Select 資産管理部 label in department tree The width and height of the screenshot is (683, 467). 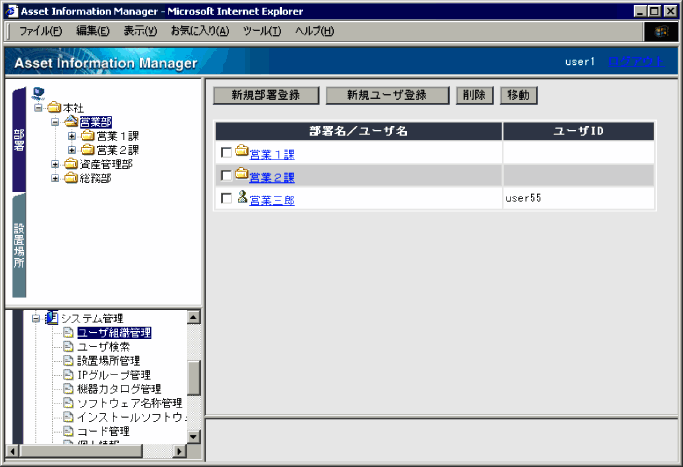(106, 164)
